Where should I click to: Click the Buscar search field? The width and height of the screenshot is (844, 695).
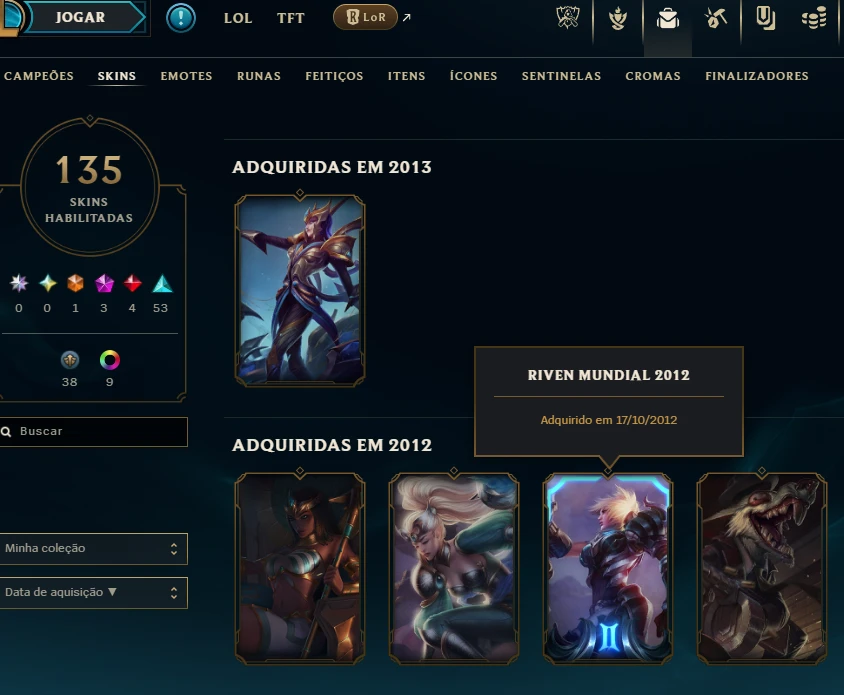(93, 432)
